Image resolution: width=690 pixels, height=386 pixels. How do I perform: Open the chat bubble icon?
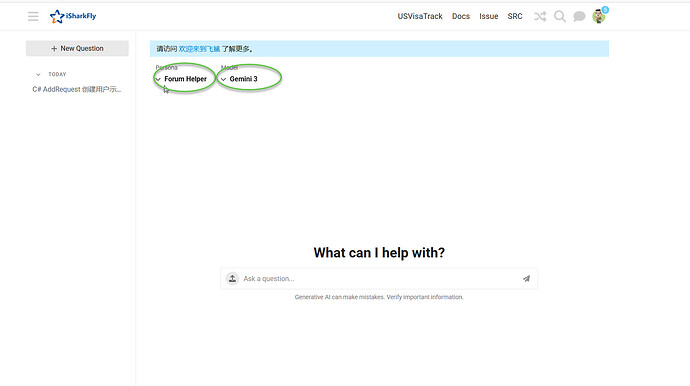579,17
